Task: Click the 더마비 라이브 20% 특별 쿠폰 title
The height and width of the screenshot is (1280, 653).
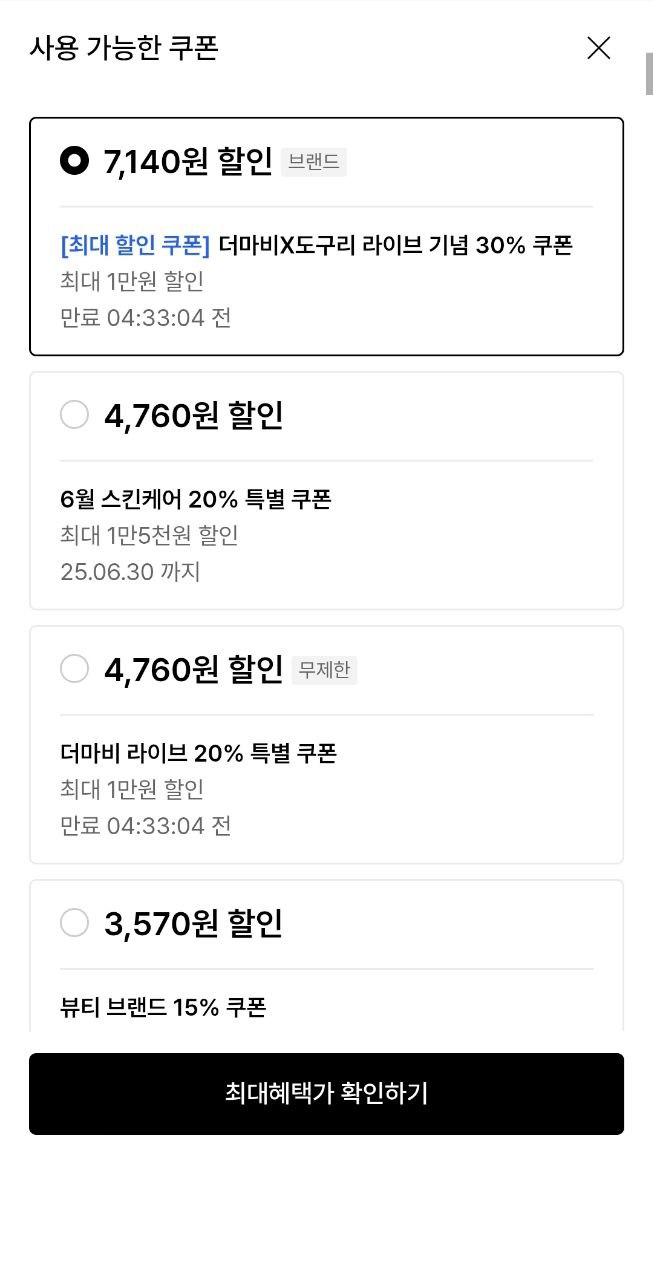Action: pyautogui.click(x=198, y=753)
